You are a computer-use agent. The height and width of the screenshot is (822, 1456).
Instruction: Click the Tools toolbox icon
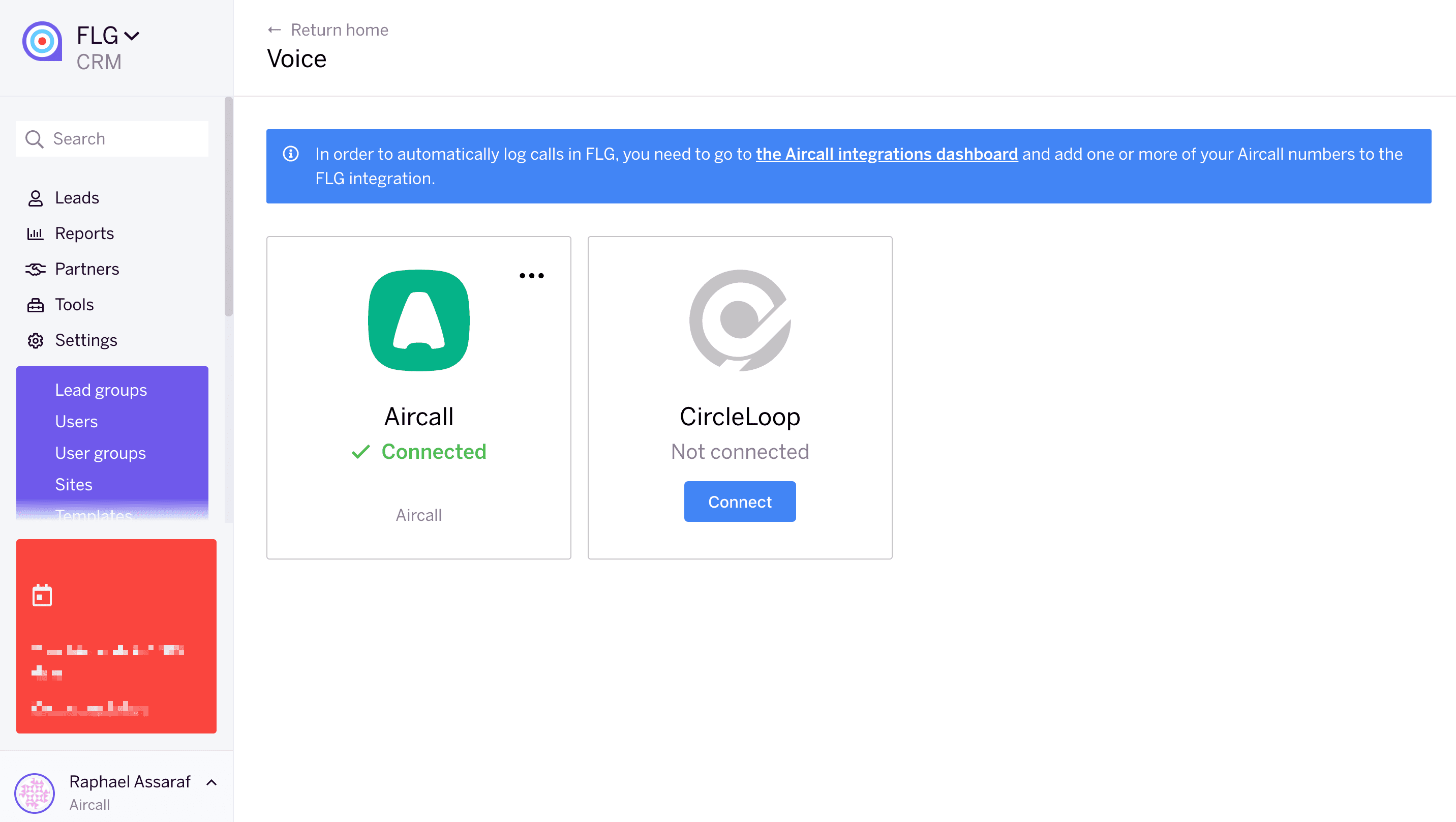35,305
